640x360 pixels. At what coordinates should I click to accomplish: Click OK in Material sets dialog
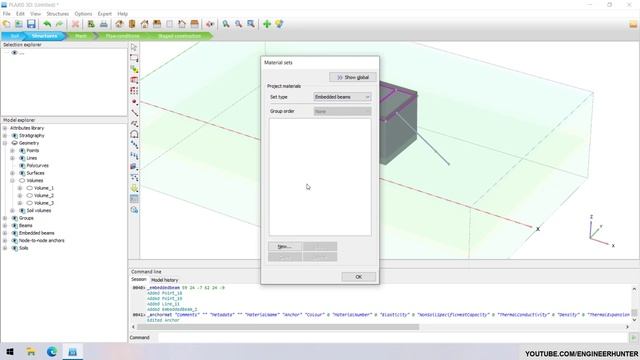(358, 277)
